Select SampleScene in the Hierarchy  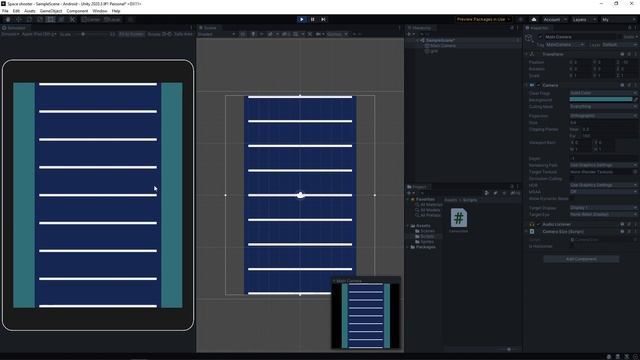440,40
